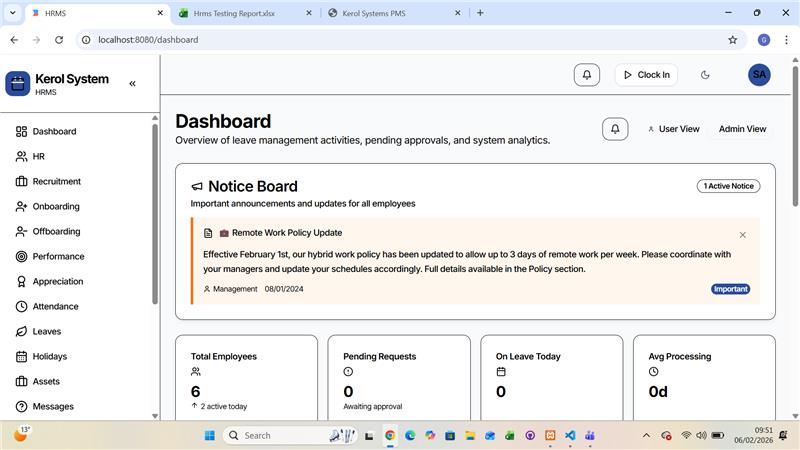Dismiss the Remote Work Policy notice

click(x=742, y=235)
